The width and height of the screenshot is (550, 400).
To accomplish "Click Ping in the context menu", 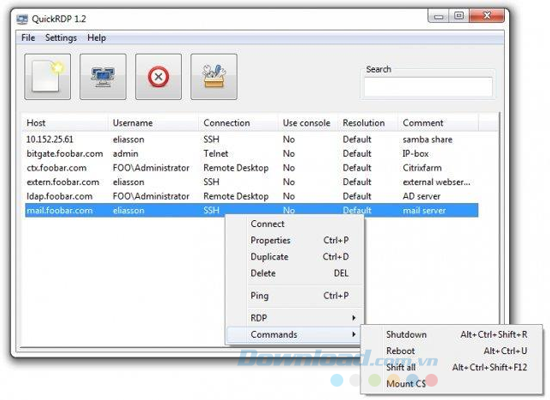I will tap(260, 296).
